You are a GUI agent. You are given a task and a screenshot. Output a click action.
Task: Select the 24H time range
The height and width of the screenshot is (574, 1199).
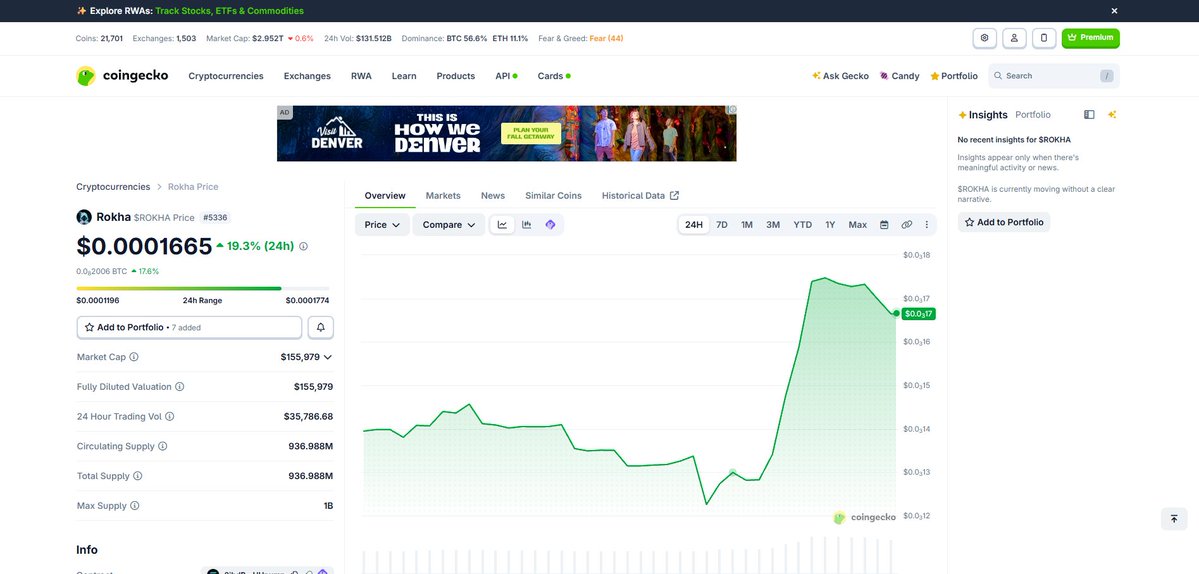[x=694, y=225]
